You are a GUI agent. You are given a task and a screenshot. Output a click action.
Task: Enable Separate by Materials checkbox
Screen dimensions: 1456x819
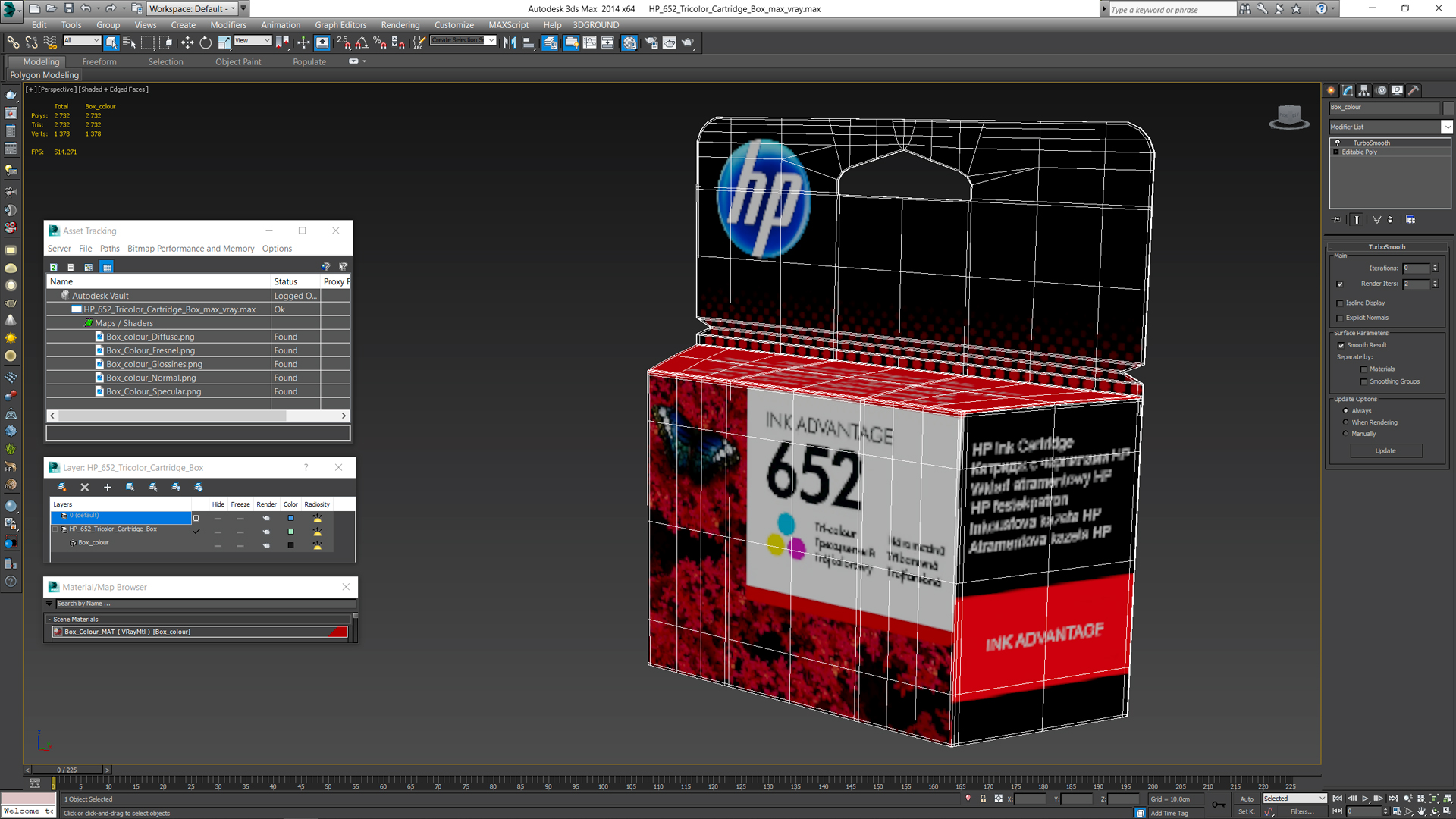pos(1363,369)
